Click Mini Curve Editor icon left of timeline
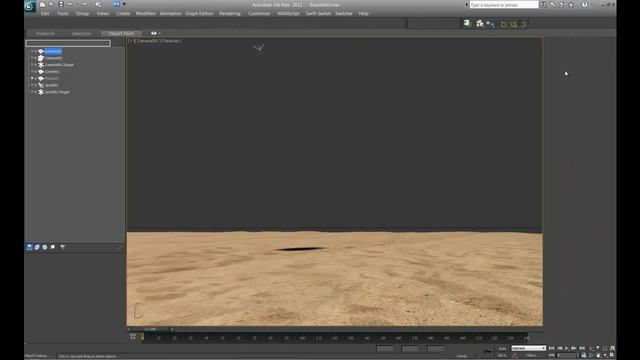Screen dimensions: 640x360 coord(133,336)
